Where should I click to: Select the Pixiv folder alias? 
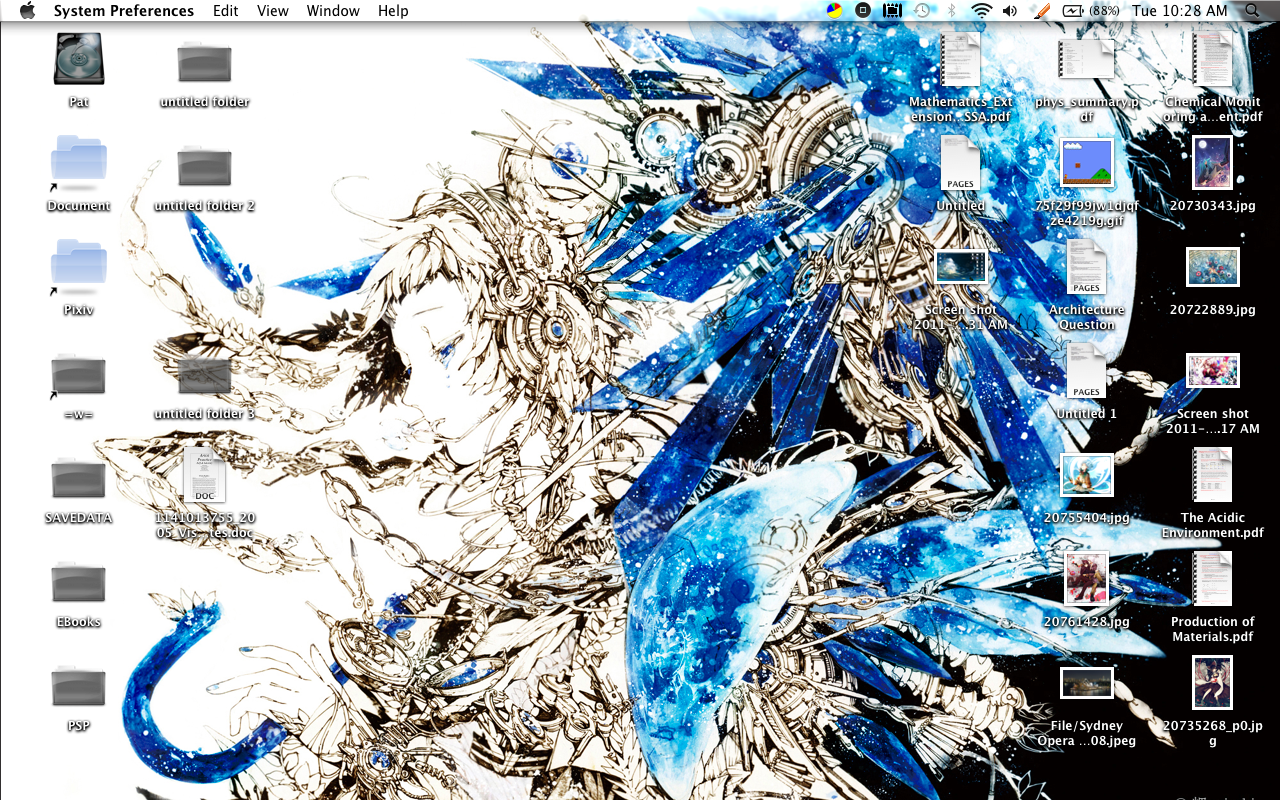(79, 266)
